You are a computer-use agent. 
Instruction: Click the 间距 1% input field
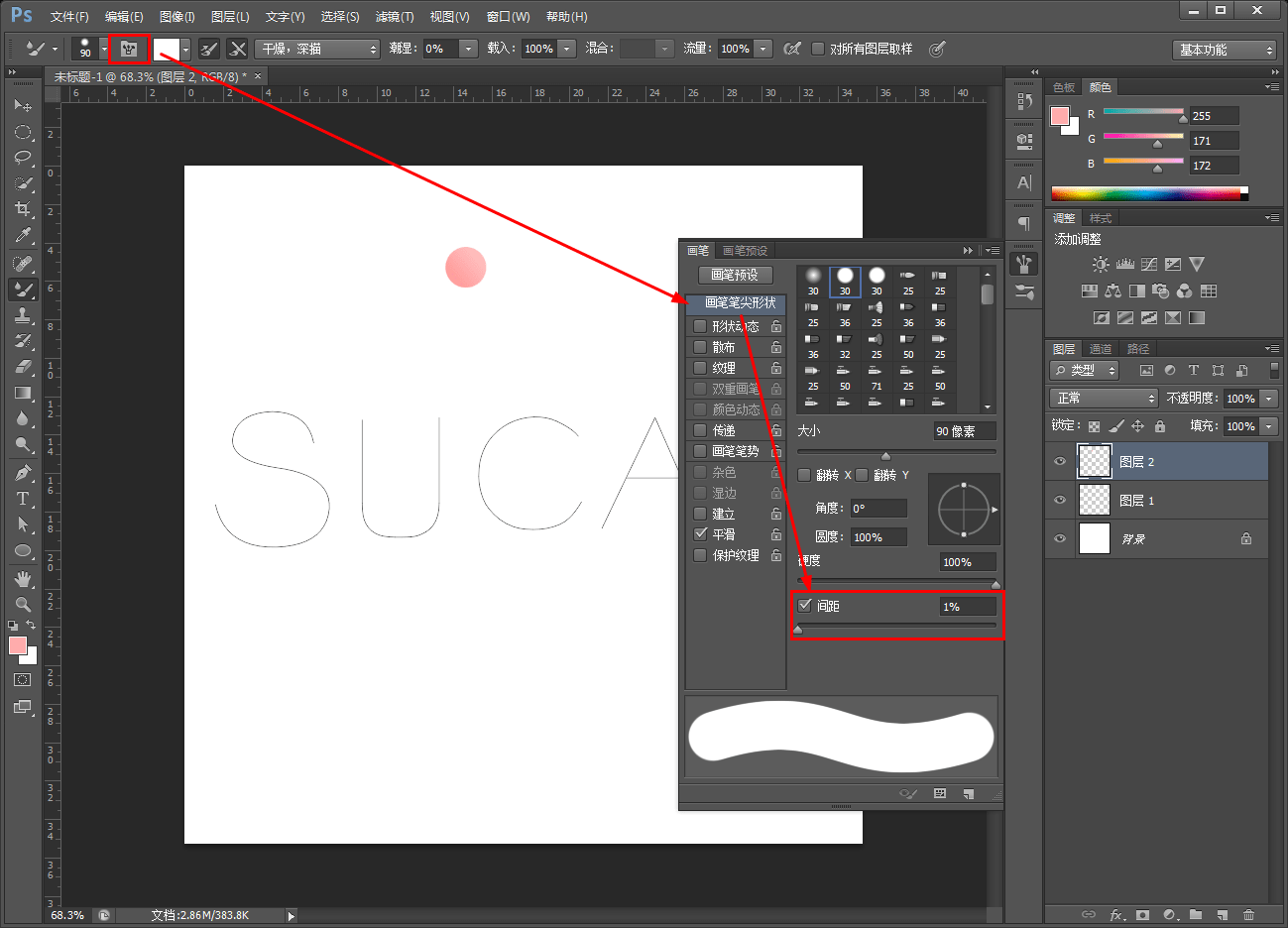pos(967,607)
